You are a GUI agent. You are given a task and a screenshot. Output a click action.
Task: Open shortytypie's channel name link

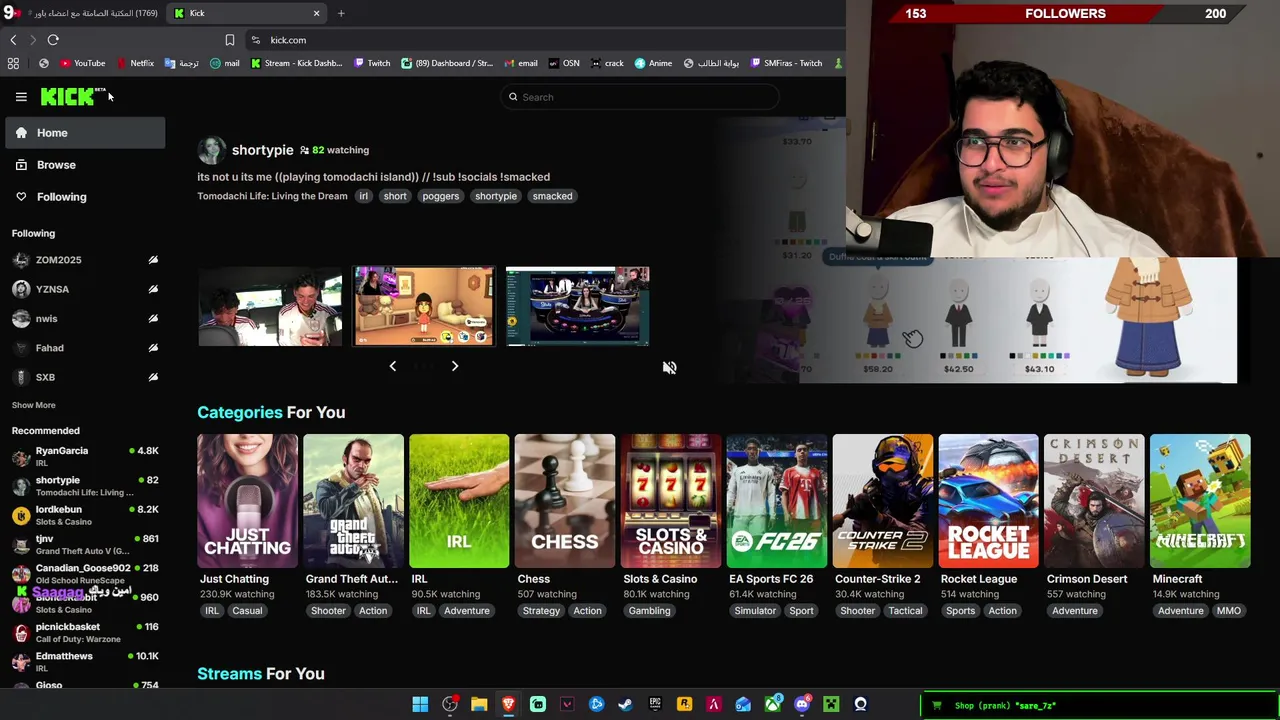pos(262,150)
